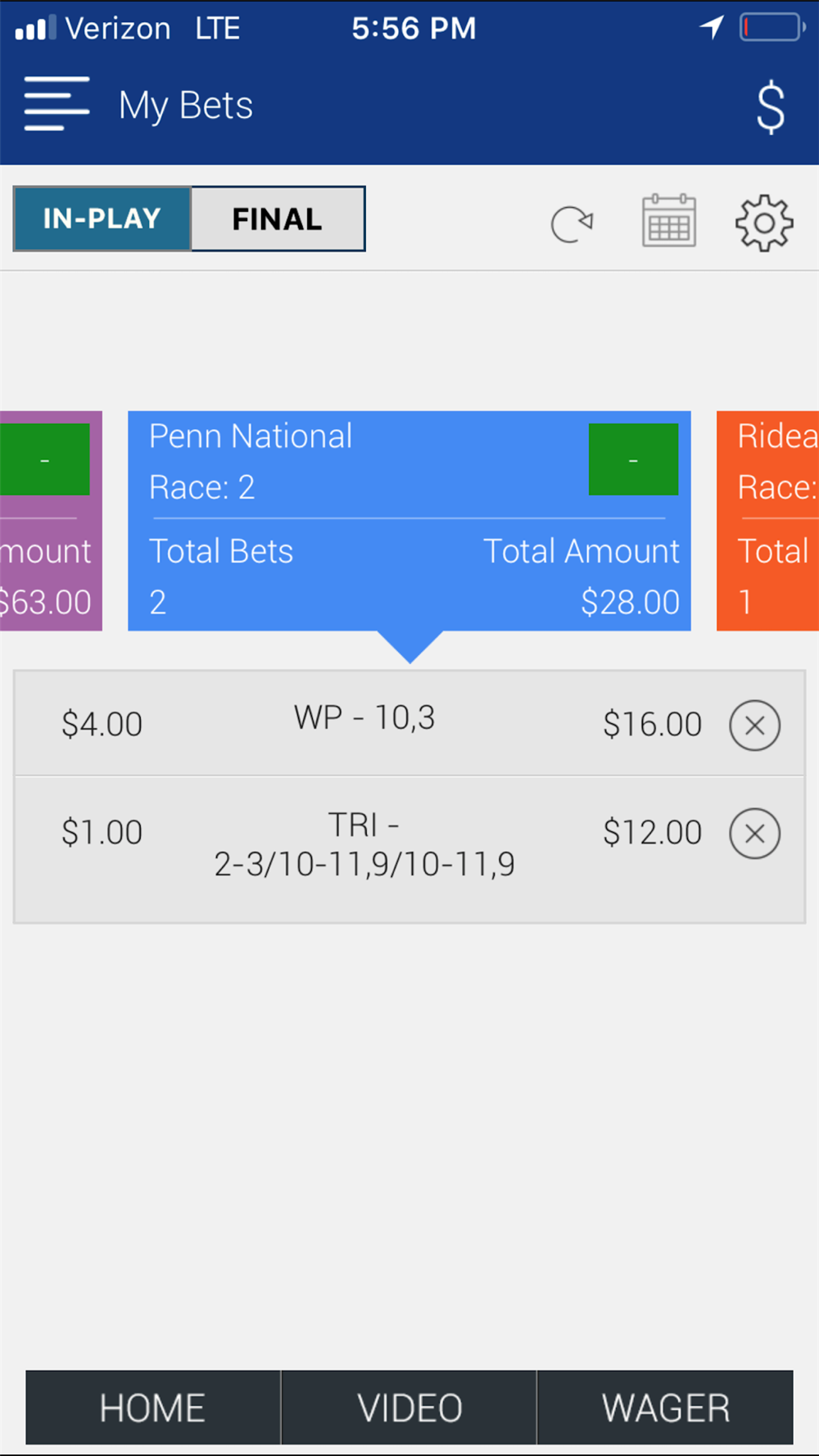This screenshot has width=819, height=1456.
Task: Collapse the purple race card
Action: tap(45, 459)
